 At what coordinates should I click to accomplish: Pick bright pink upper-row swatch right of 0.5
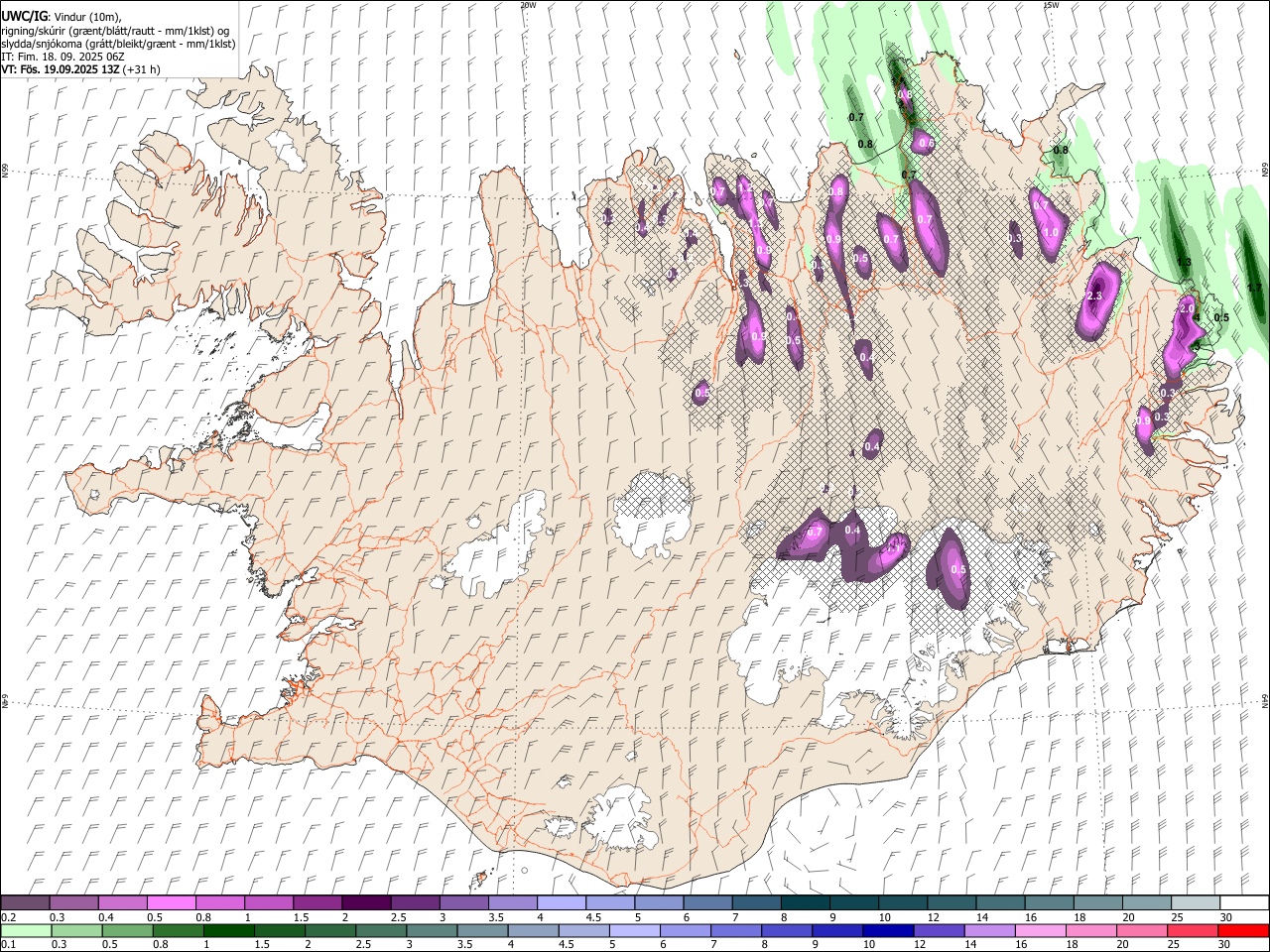[x=171, y=902]
